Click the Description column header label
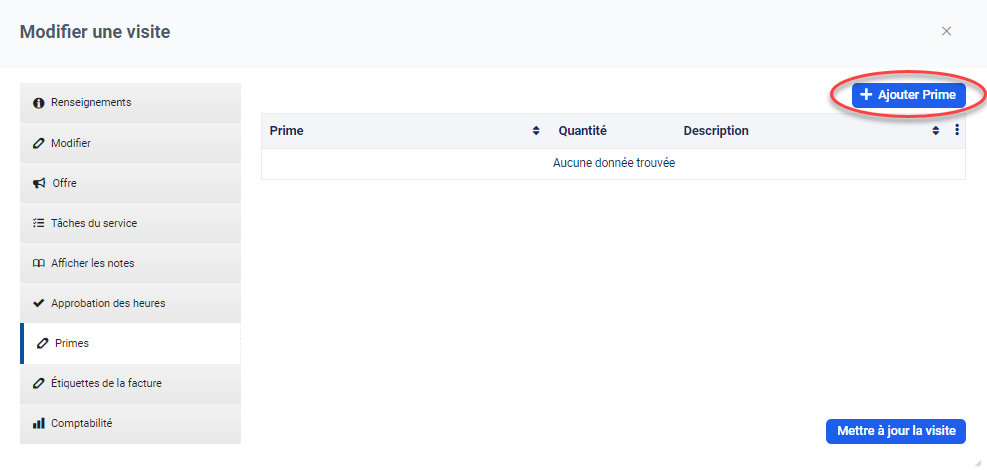This screenshot has width=987, height=470. click(x=716, y=131)
